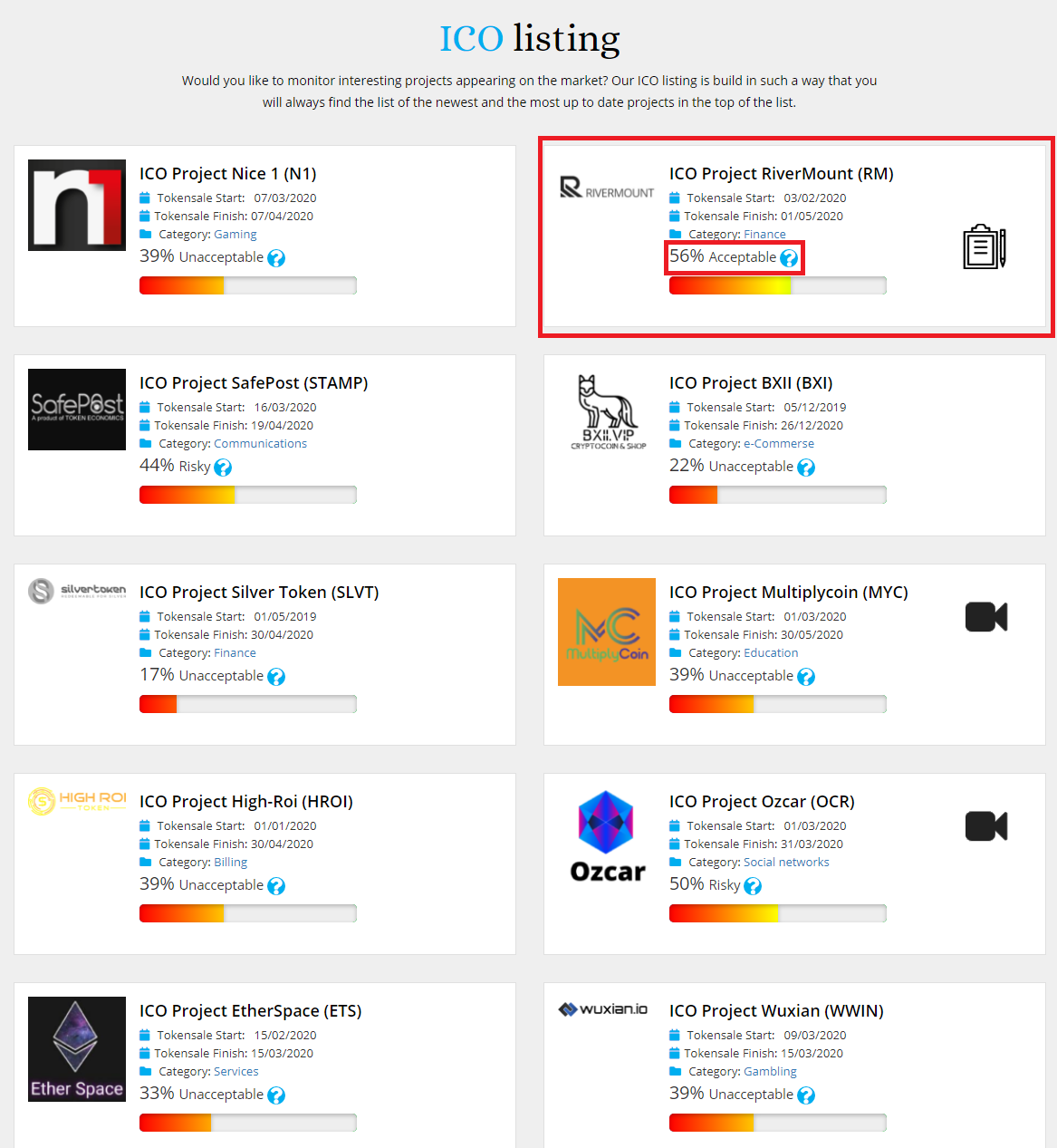
Task: Open ICO Project Multiplycoin (MYC) title
Action: 788,592
